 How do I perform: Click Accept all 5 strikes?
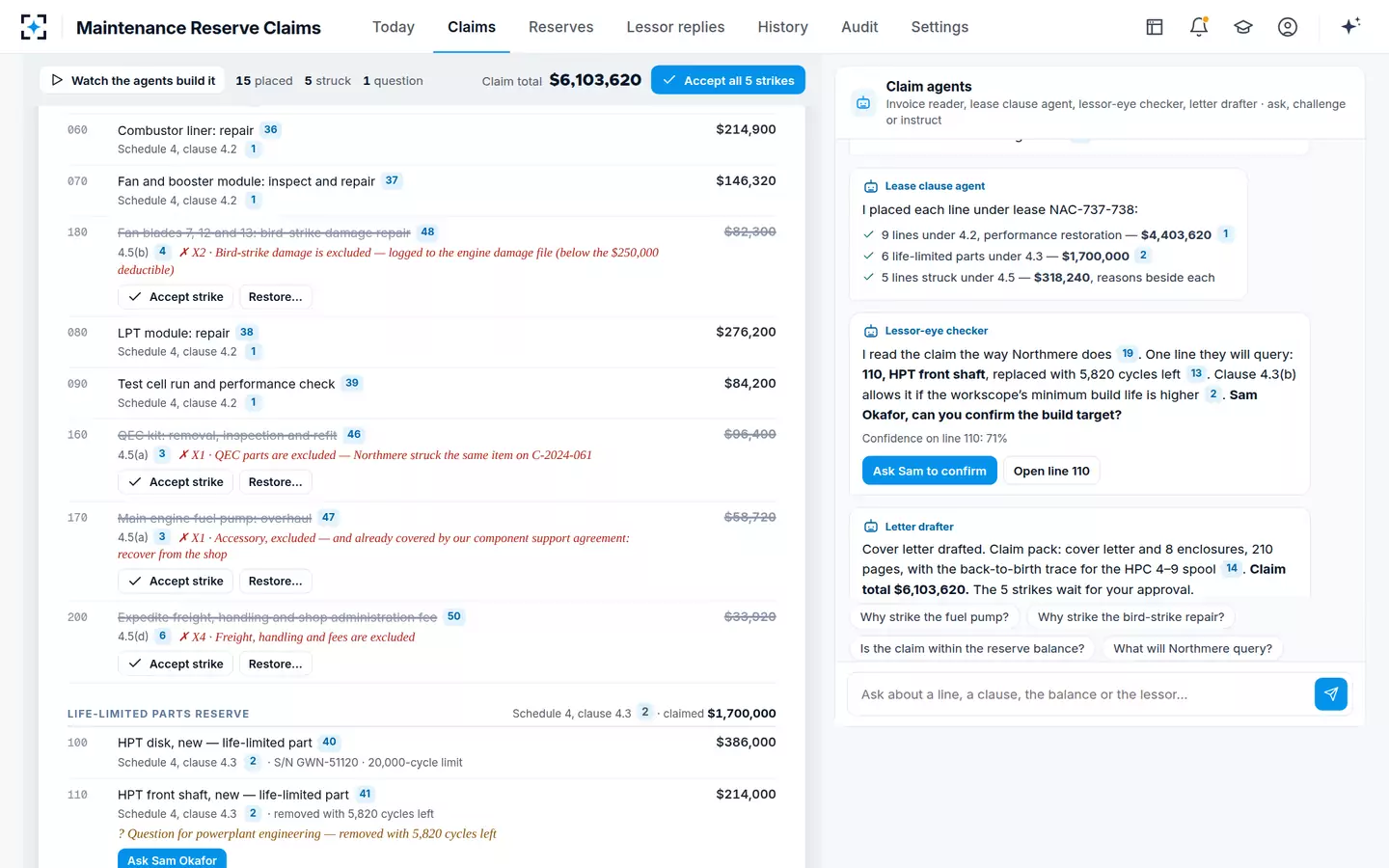[x=728, y=80]
